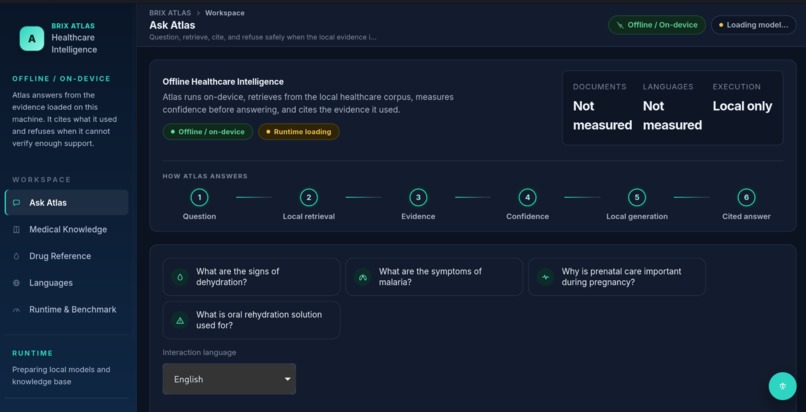
Task: Choose the oral rehydration solution question
Action: (x=251, y=320)
